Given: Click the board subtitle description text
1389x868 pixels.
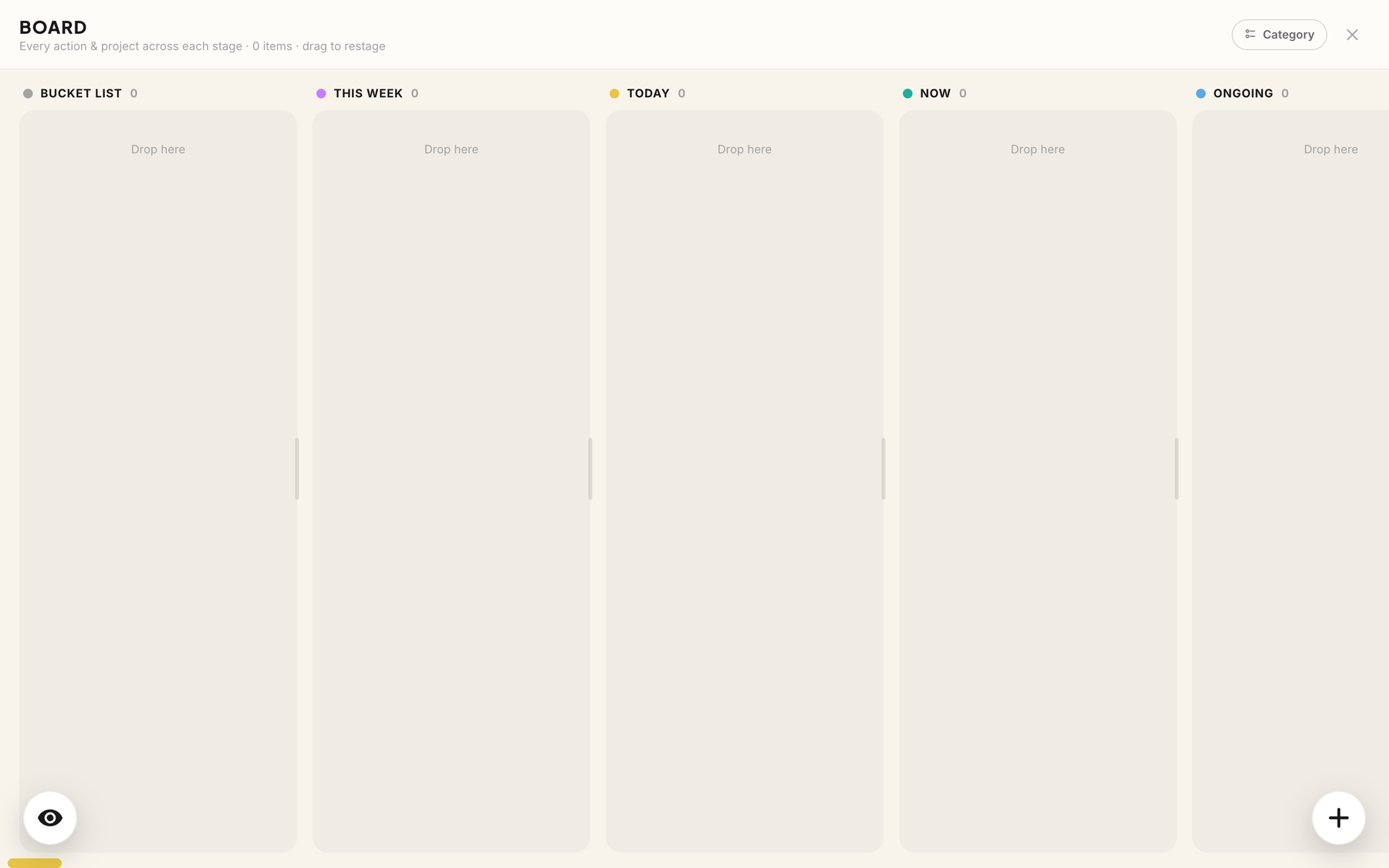Looking at the screenshot, I should [x=202, y=46].
